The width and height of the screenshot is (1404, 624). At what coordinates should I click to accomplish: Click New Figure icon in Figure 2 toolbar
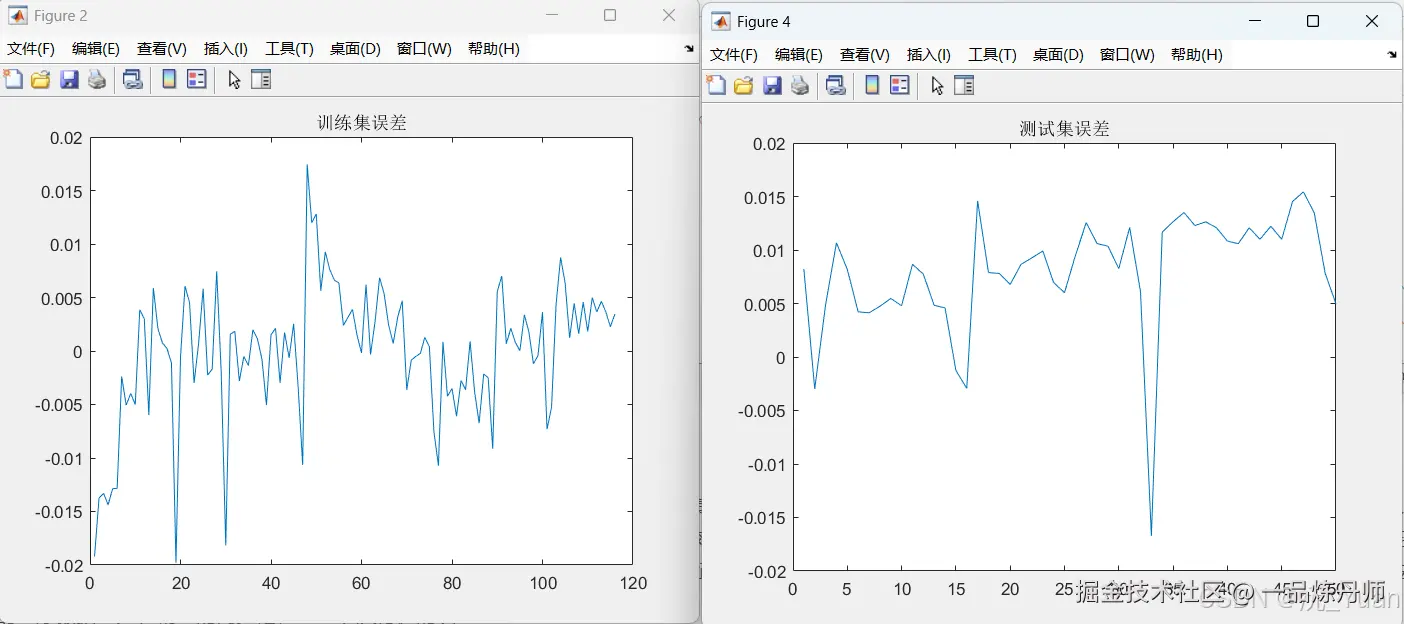pyautogui.click(x=13, y=80)
